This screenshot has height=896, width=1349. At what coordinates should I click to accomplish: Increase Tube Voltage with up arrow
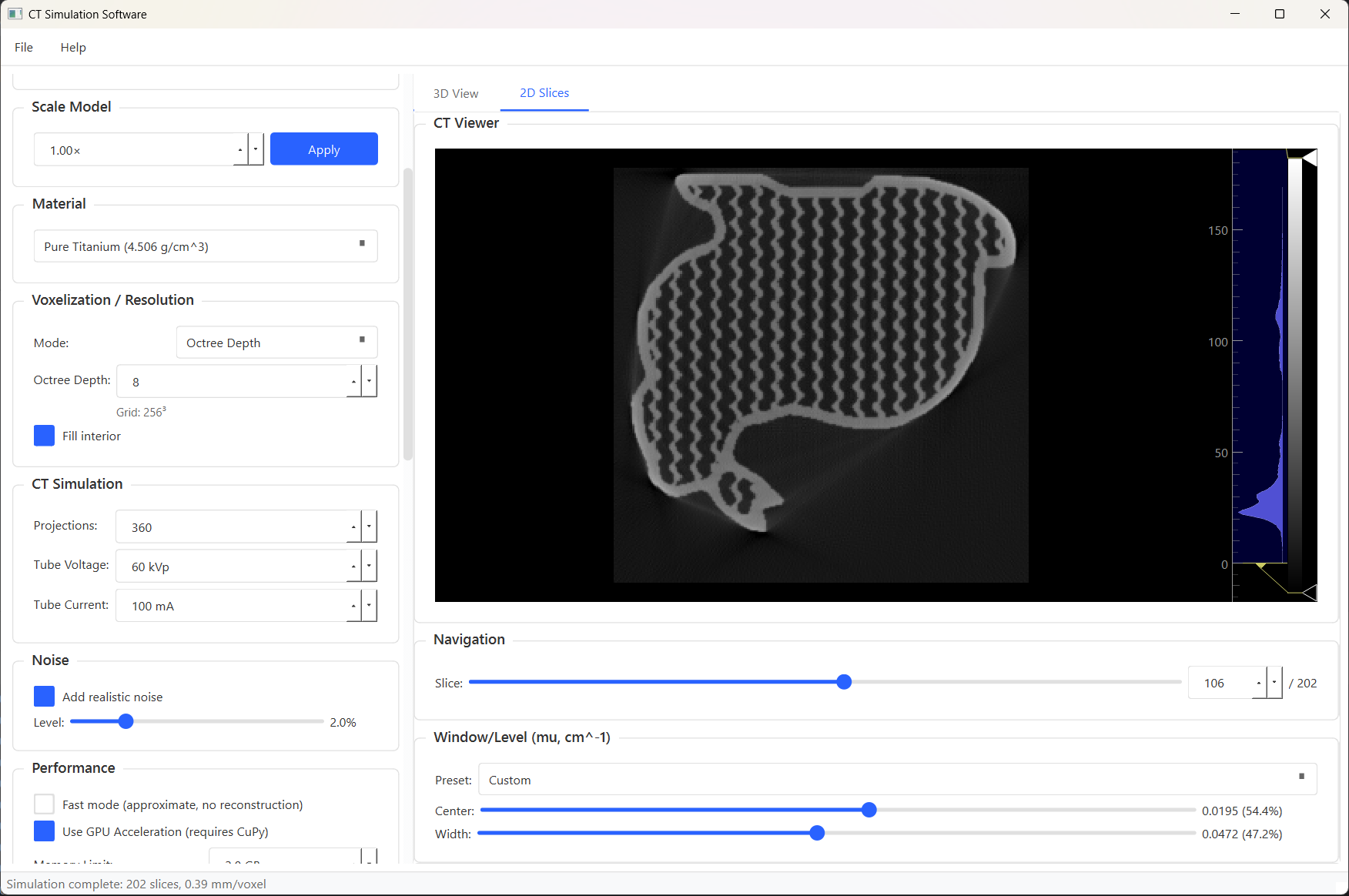pyautogui.click(x=353, y=567)
